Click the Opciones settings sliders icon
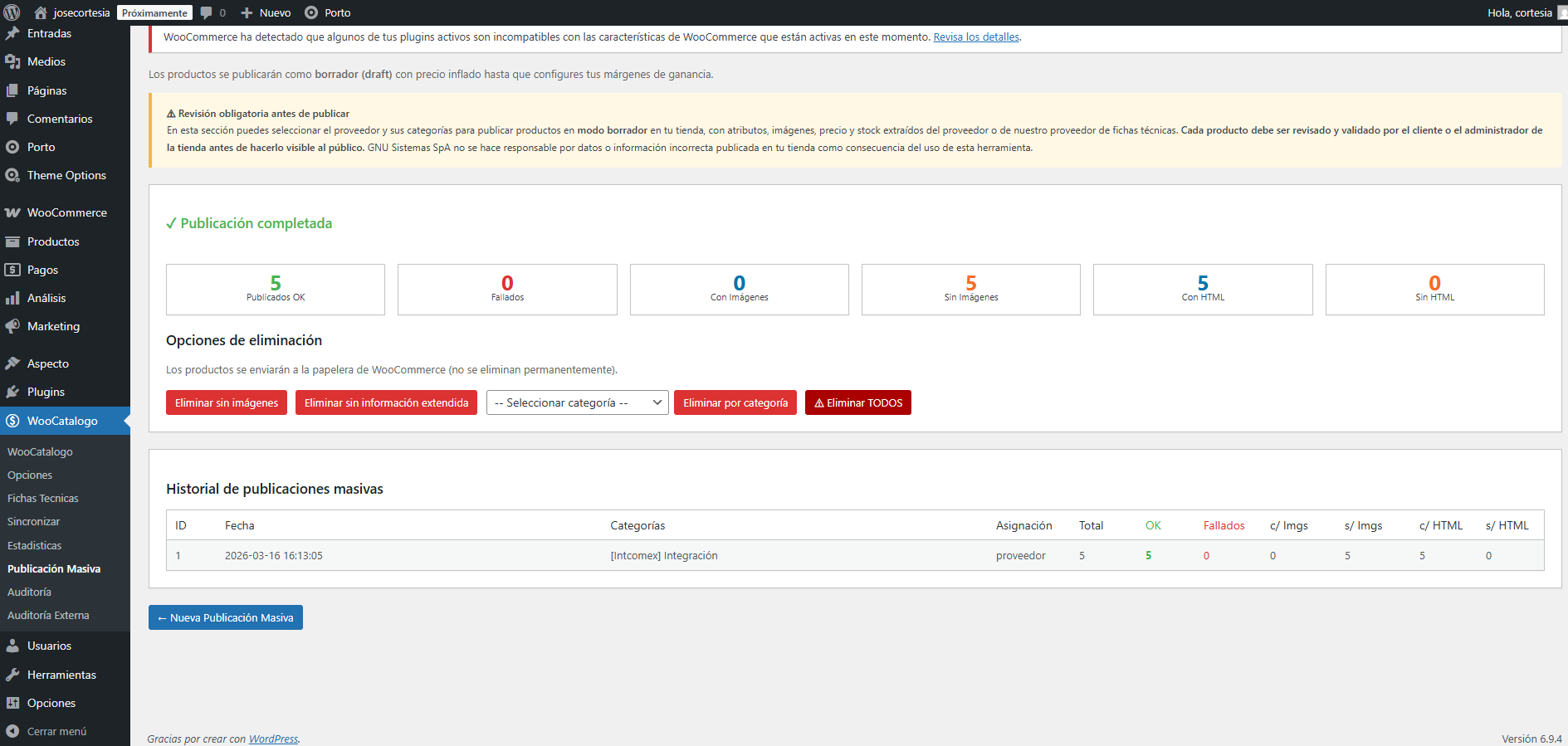 [12, 703]
